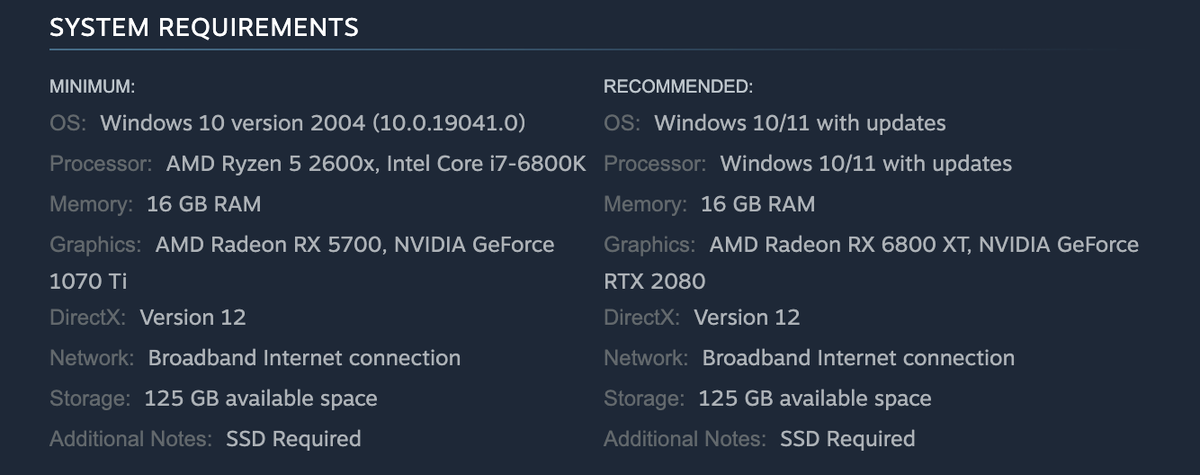
Task: Click the recommended OS Windows 10/11 text
Action: tap(799, 124)
